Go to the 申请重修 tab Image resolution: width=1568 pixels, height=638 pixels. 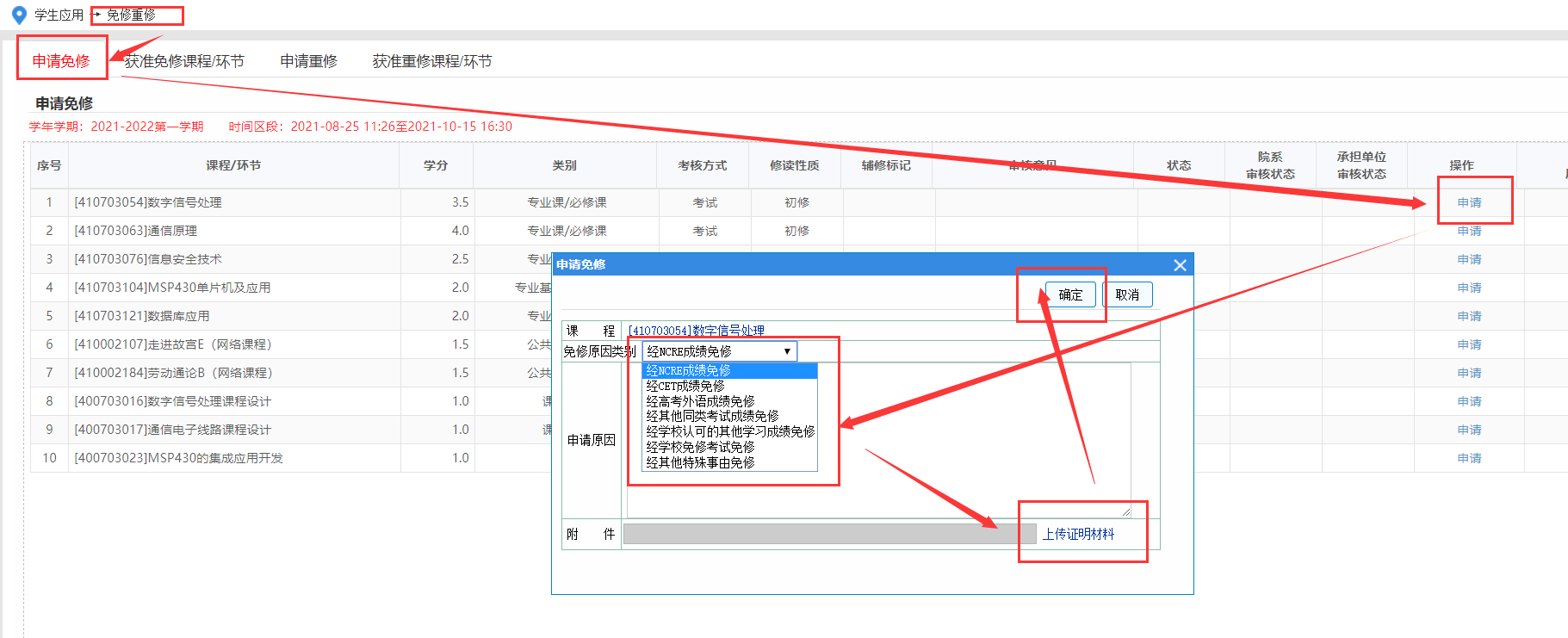click(308, 61)
